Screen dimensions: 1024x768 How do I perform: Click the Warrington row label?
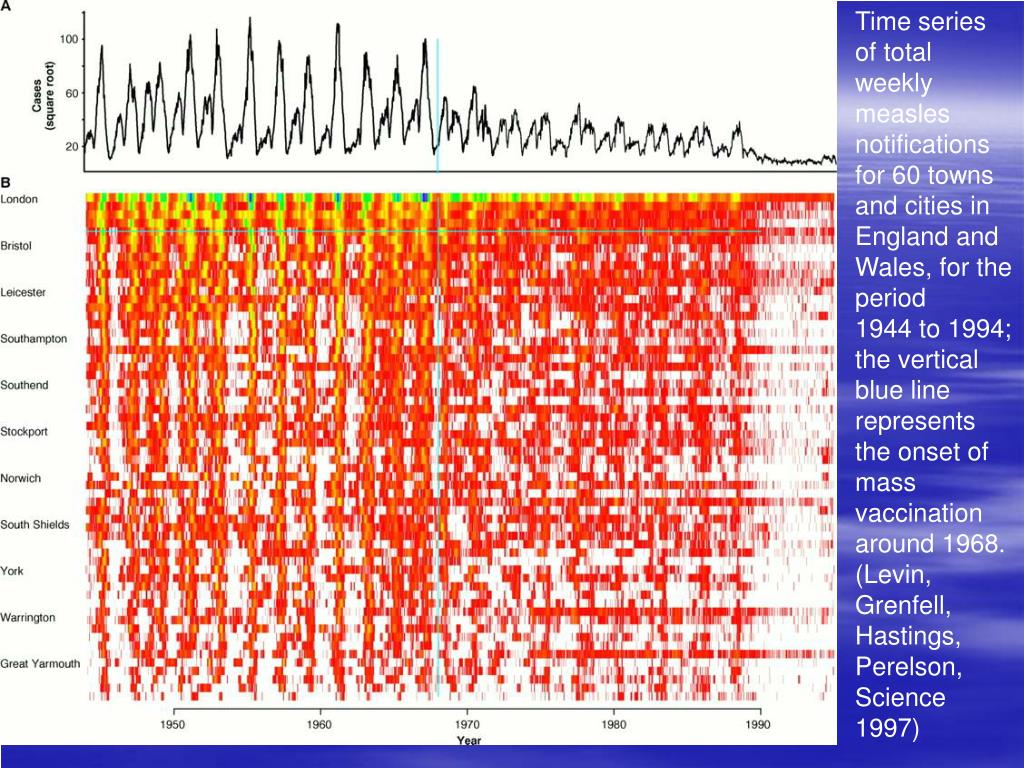click(x=27, y=617)
